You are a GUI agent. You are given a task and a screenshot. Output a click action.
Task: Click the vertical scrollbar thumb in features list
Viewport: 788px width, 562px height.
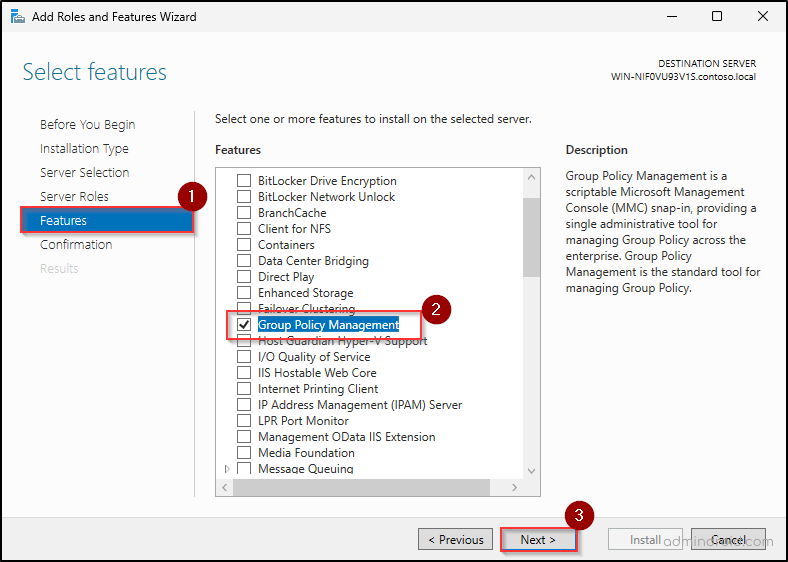[531, 237]
